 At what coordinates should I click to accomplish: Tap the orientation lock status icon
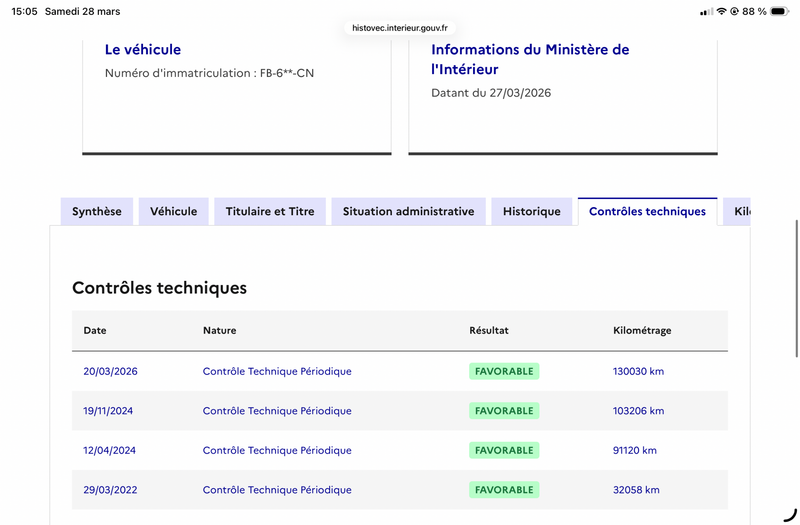click(x=735, y=11)
